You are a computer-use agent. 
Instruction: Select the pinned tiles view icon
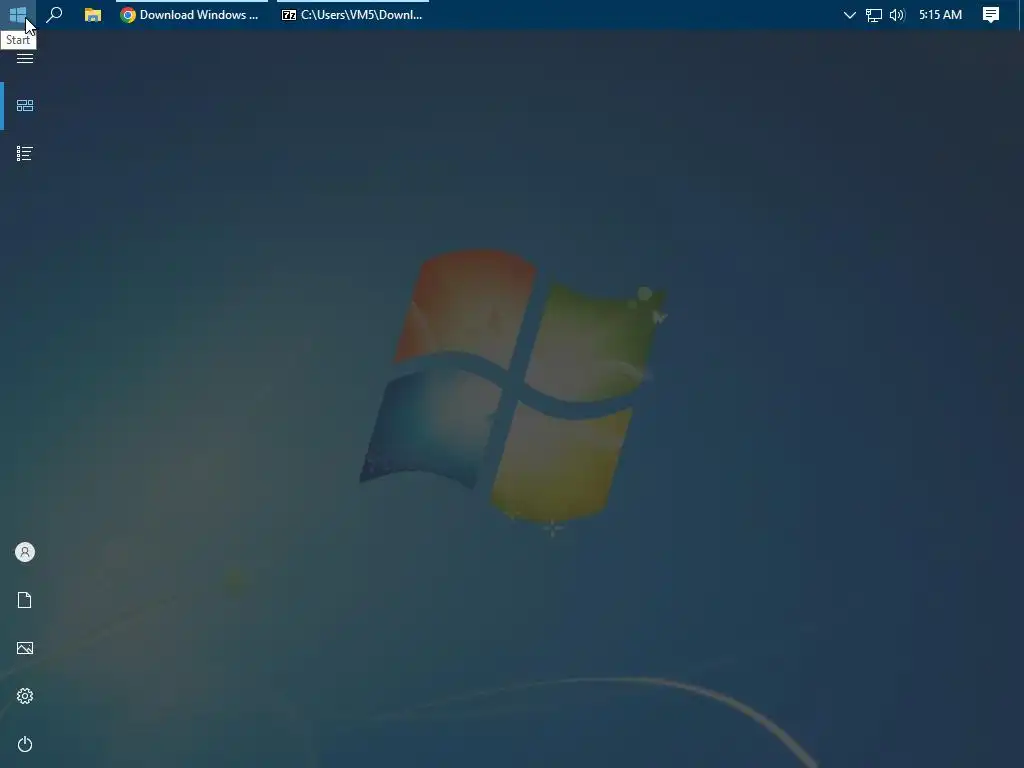tap(25, 106)
